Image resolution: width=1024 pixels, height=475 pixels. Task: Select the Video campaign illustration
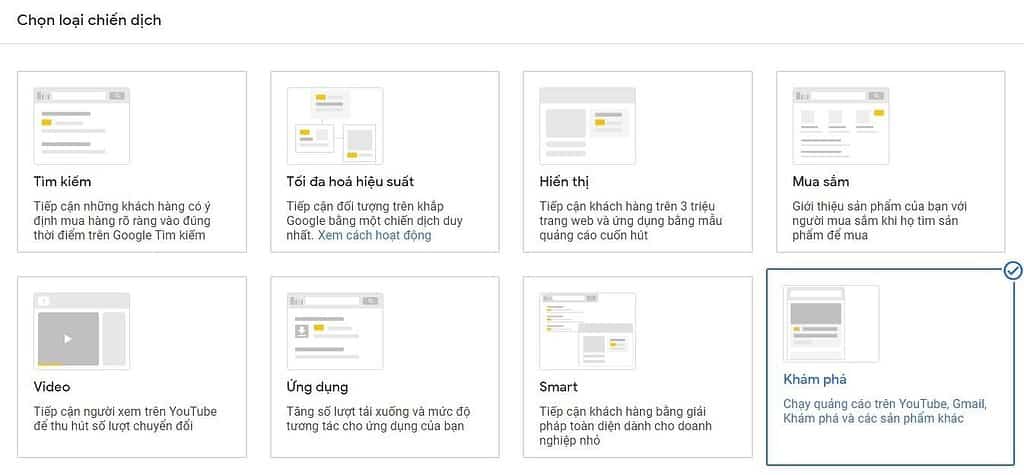coord(82,331)
